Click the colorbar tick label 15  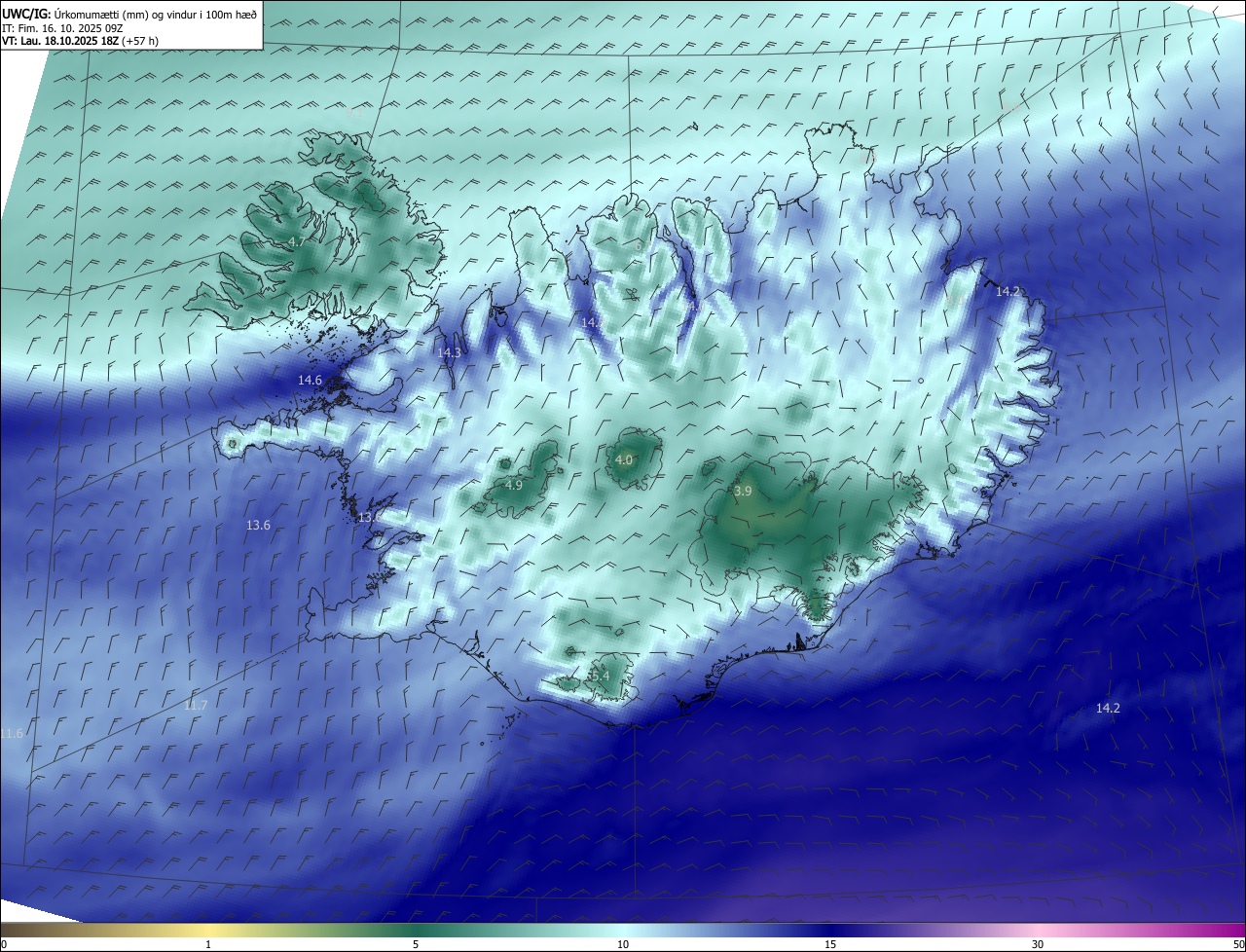[830, 944]
